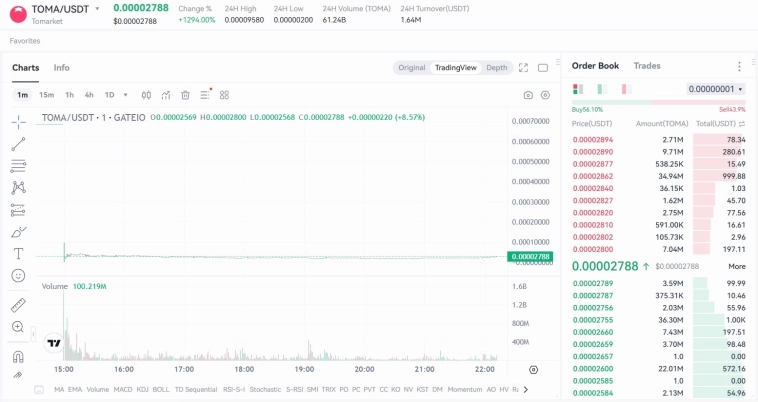Screen dimensions: 758x402
Task: Show buy-only order book view
Action: click(601, 89)
